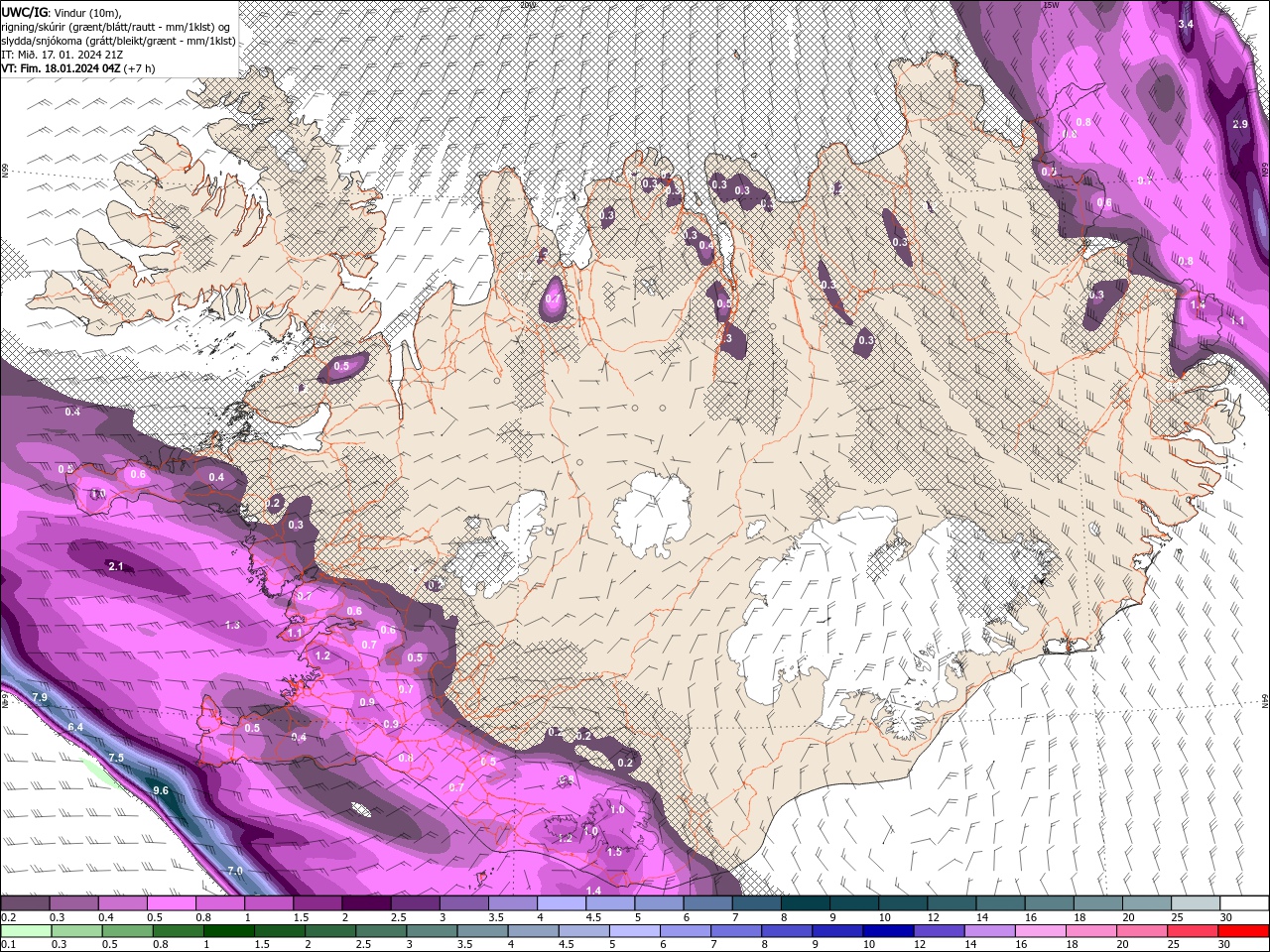Click the 'UWC/IG: Vindur (10m)' title line
The image size is (1270, 952).
(x=61, y=12)
